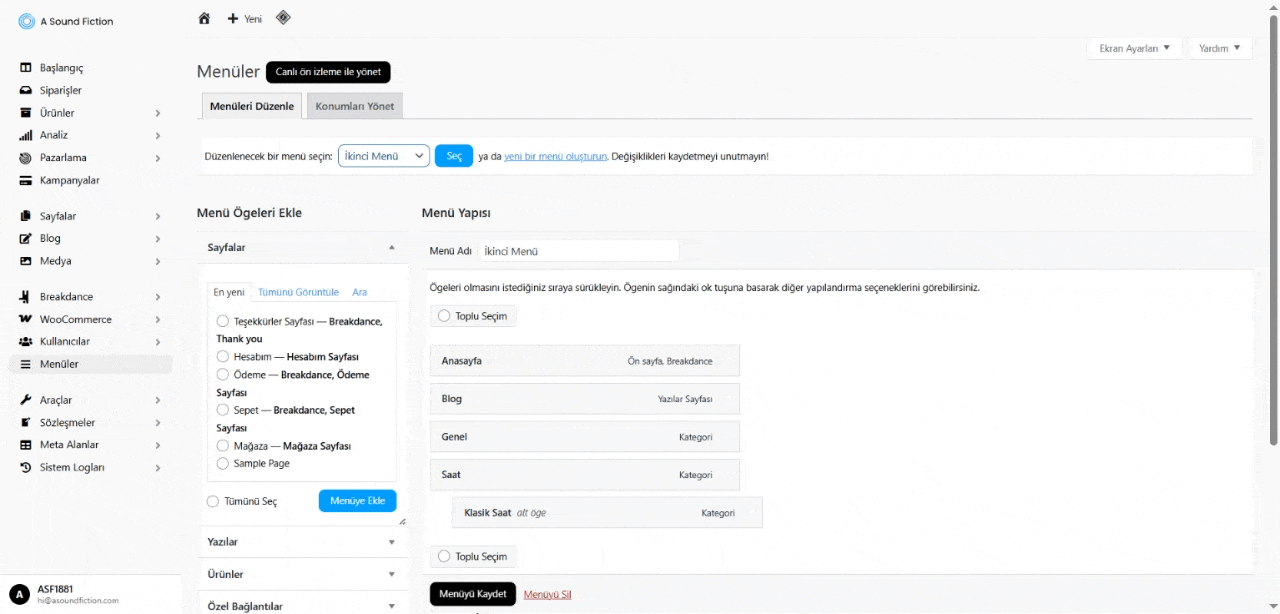The height and width of the screenshot is (614, 1280).
Task: Click the Menüyü Sil link
Action: (x=547, y=594)
